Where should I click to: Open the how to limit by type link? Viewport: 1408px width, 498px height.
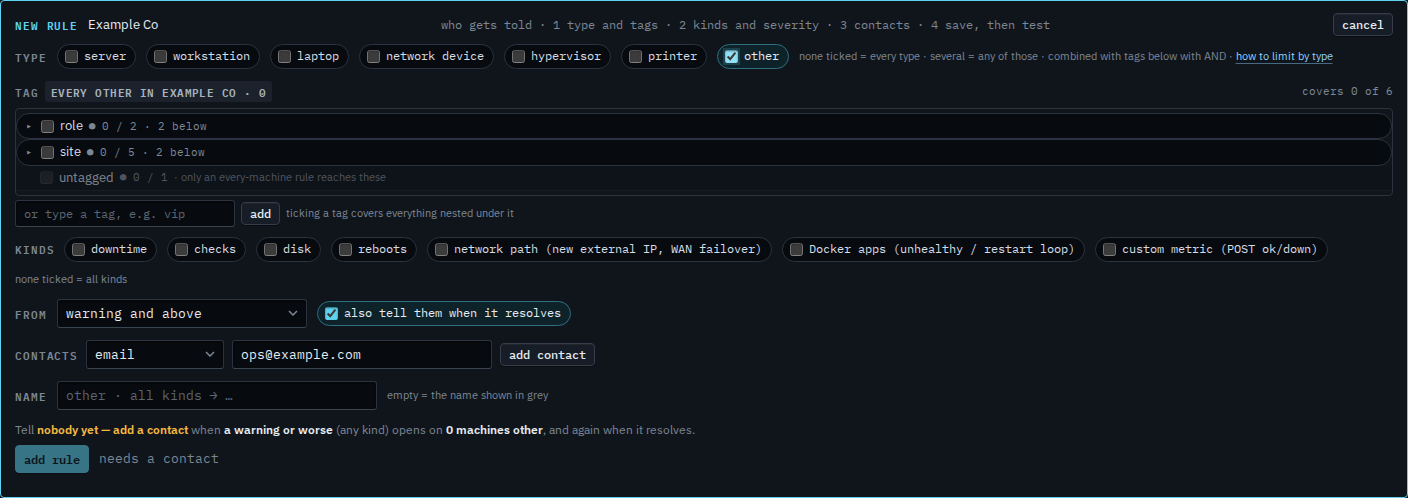pos(1284,57)
